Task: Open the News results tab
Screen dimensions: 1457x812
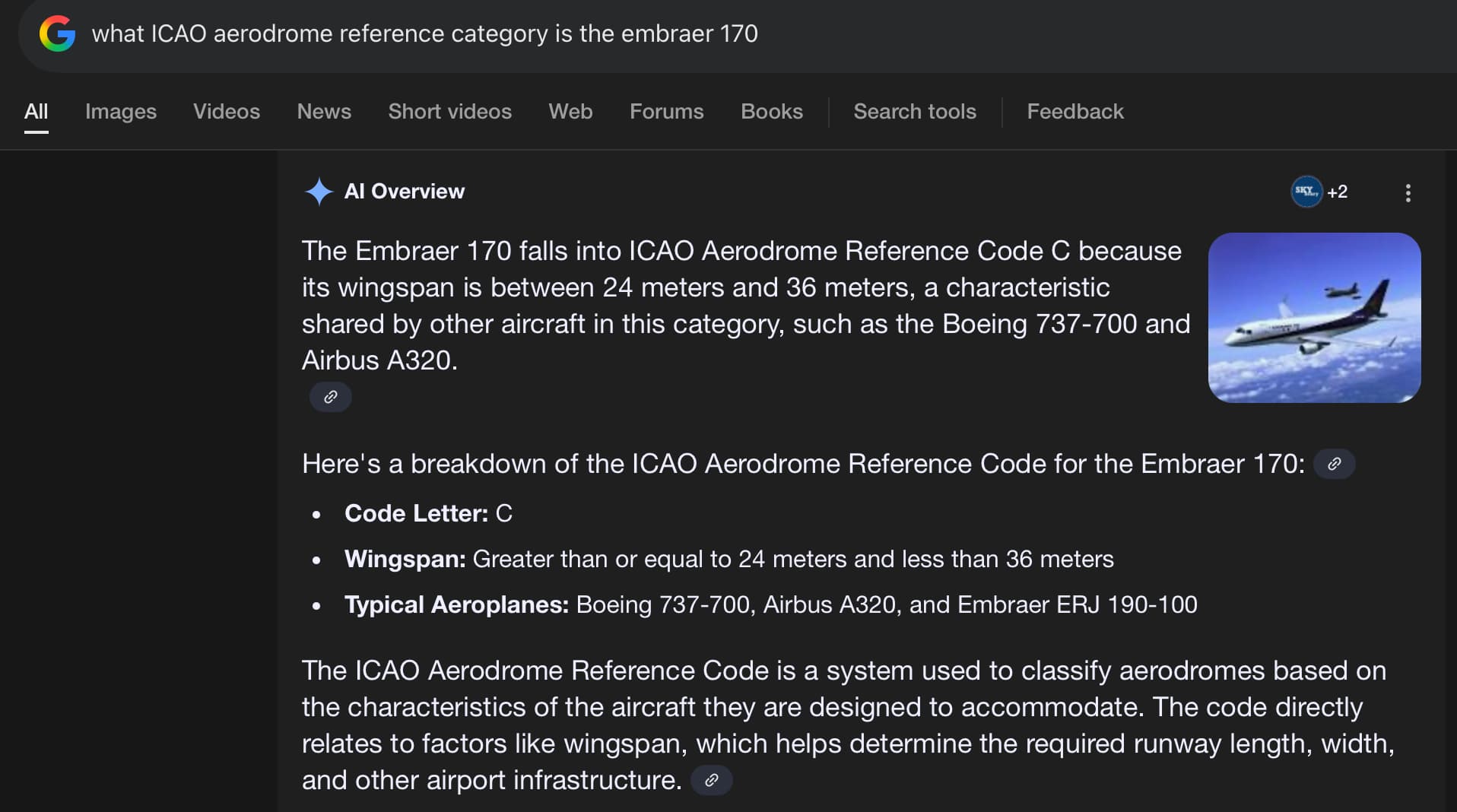Action: click(x=323, y=111)
